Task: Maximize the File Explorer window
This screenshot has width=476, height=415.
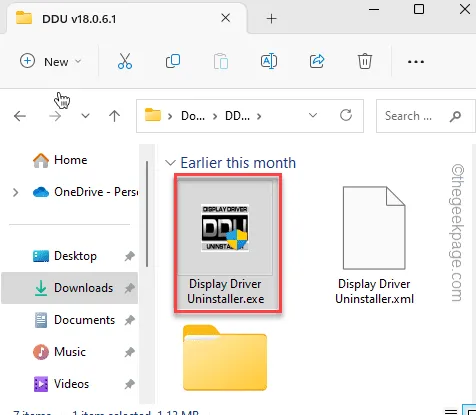Action: [x=419, y=9]
